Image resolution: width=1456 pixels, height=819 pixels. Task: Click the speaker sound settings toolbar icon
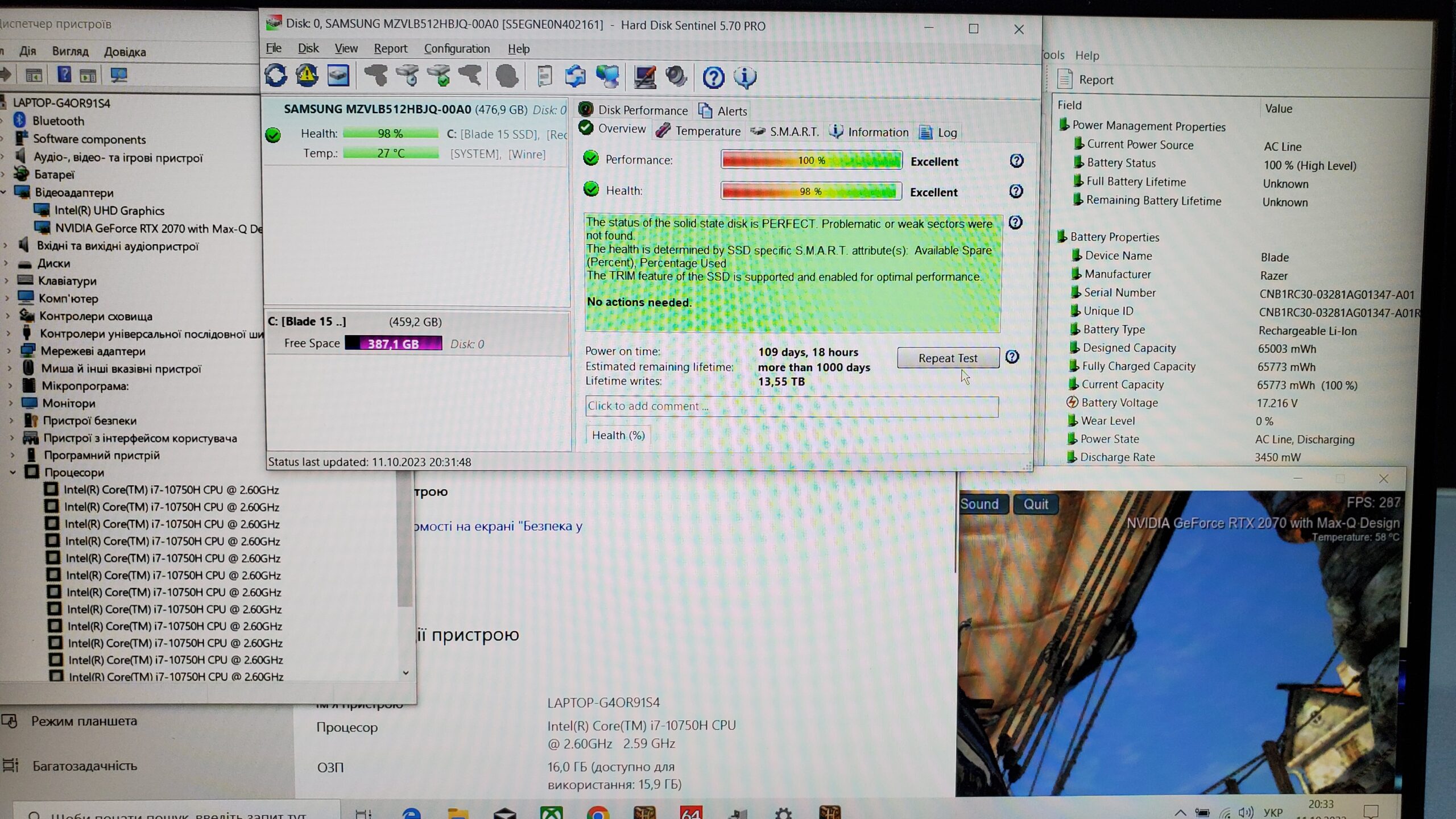pyautogui.click(x=676, y=77)
